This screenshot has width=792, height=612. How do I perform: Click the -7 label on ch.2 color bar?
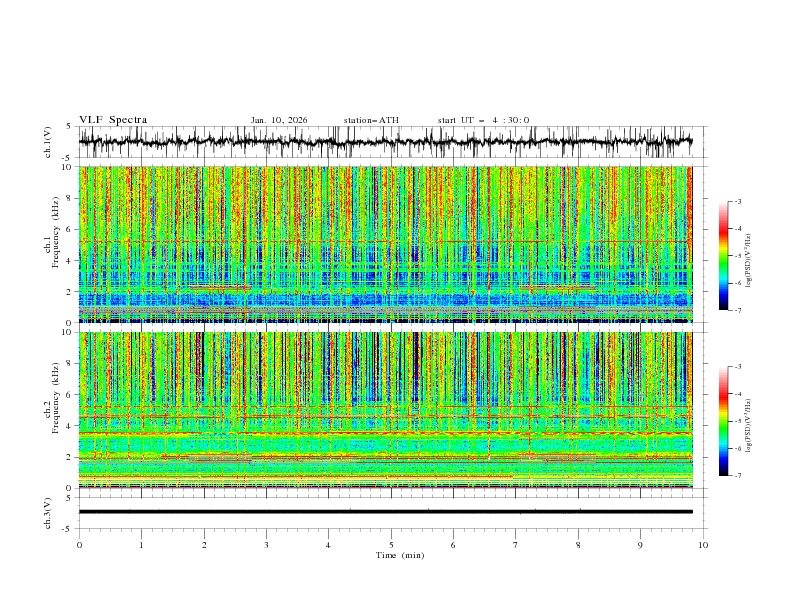(738, 476)
